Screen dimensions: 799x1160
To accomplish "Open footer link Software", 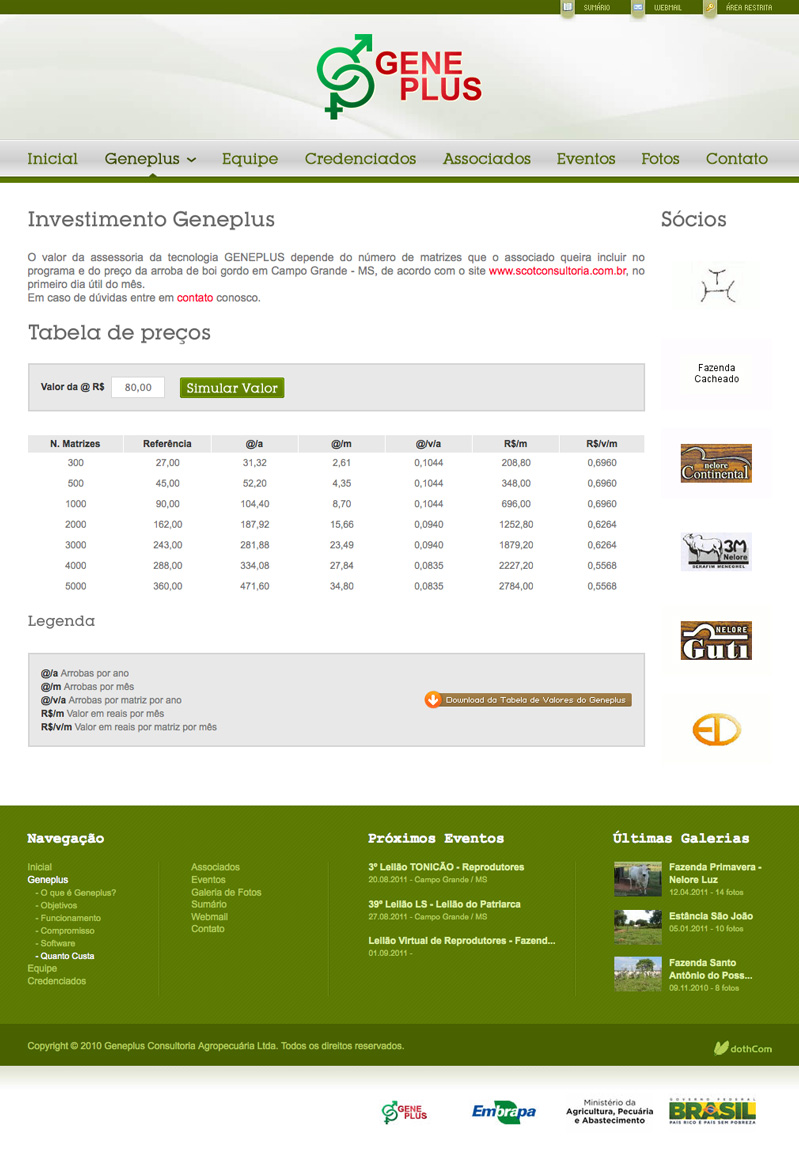I will 58,943.
